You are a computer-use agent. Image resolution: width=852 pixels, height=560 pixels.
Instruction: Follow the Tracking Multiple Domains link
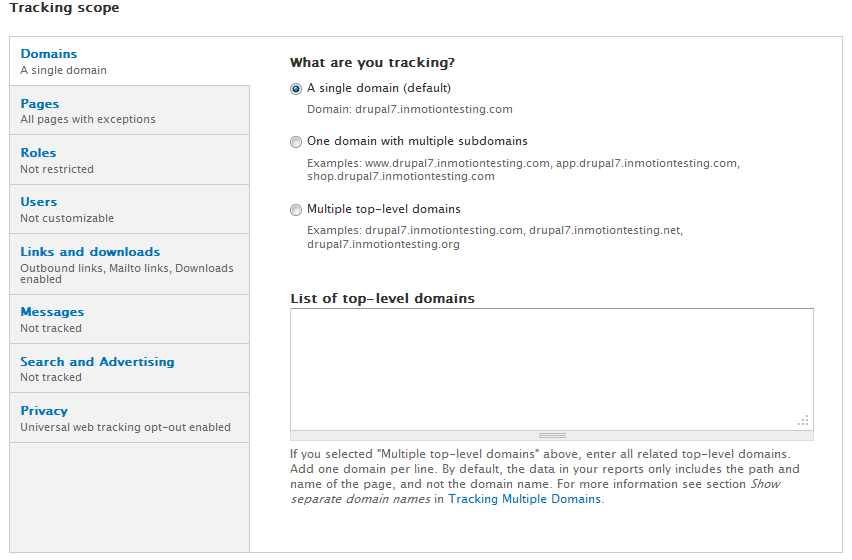(x=525, y=499)
